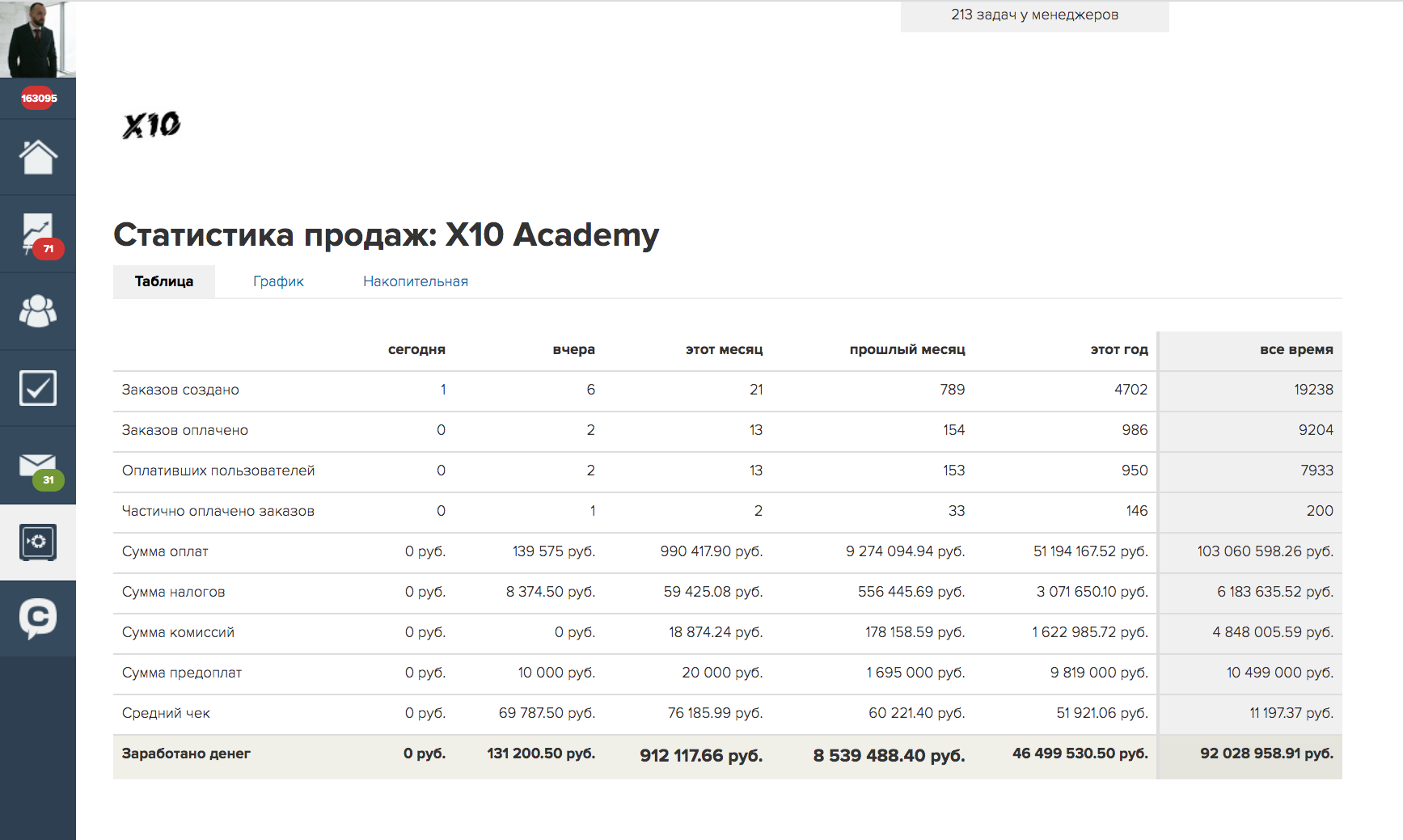
Task: Click the 131 200.50 руб. value
Action: click(x=541, y=753)
